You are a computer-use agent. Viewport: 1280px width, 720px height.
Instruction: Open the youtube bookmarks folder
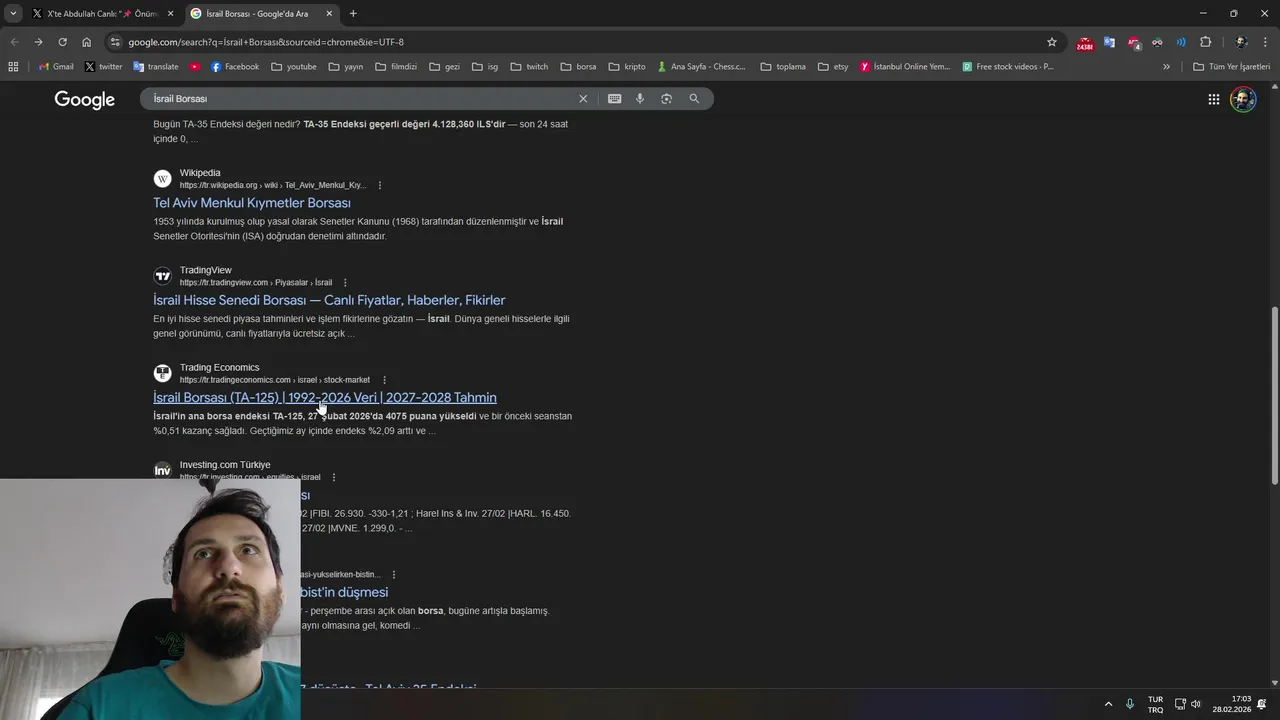click(294, 67)
